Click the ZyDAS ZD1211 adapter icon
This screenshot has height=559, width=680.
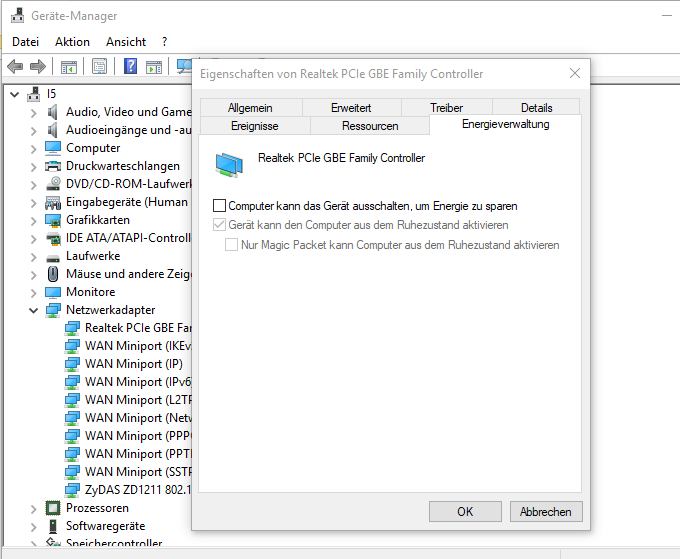pos(72,490)
